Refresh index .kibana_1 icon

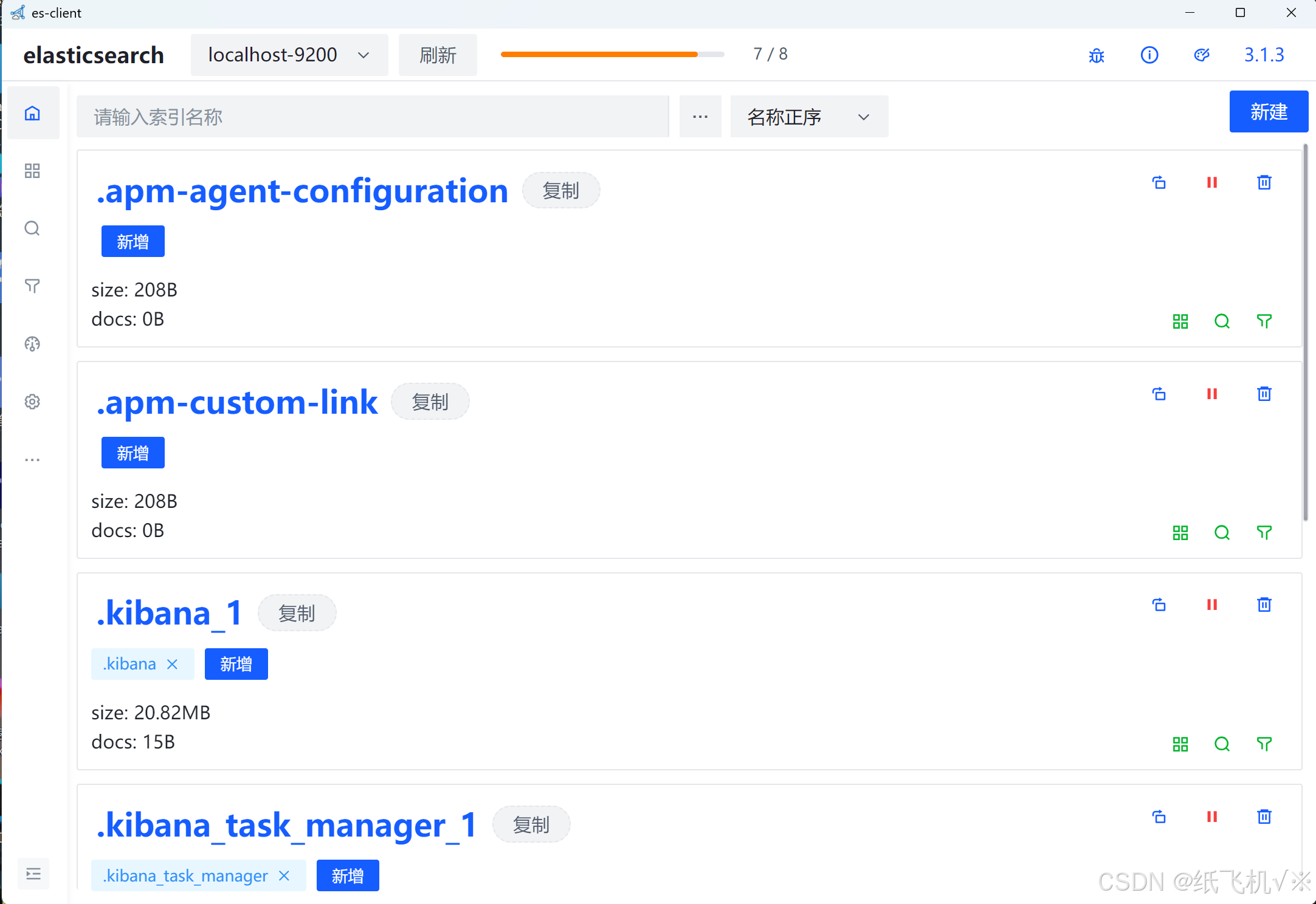point(1159,605)
